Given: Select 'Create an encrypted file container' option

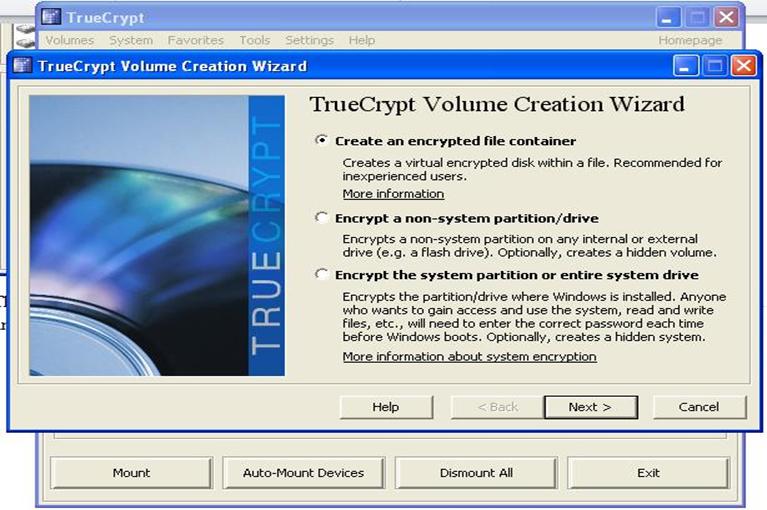Looking at the screenshot, I should pyautogui.click(x=321, y=141).
